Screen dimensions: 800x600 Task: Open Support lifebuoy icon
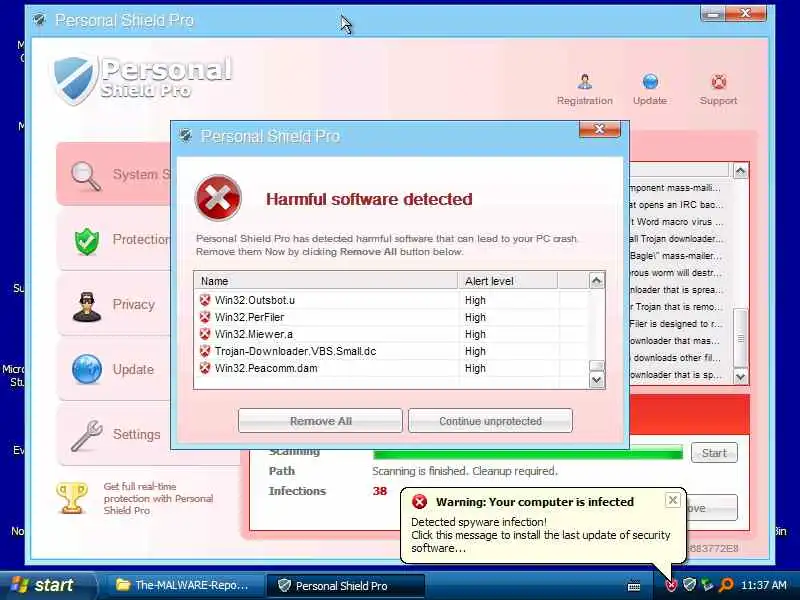[x=718, y=82]
